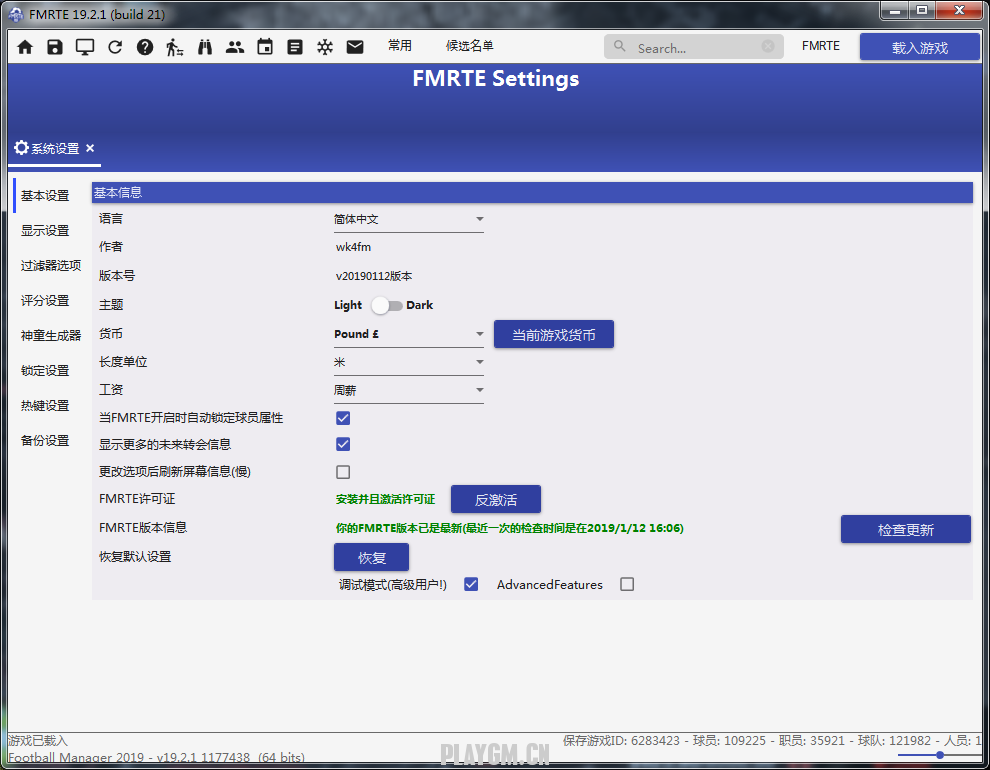Select 显示设置 in the sidebar
The width and height of the screenshot is (990, 770).
[45, 230]
